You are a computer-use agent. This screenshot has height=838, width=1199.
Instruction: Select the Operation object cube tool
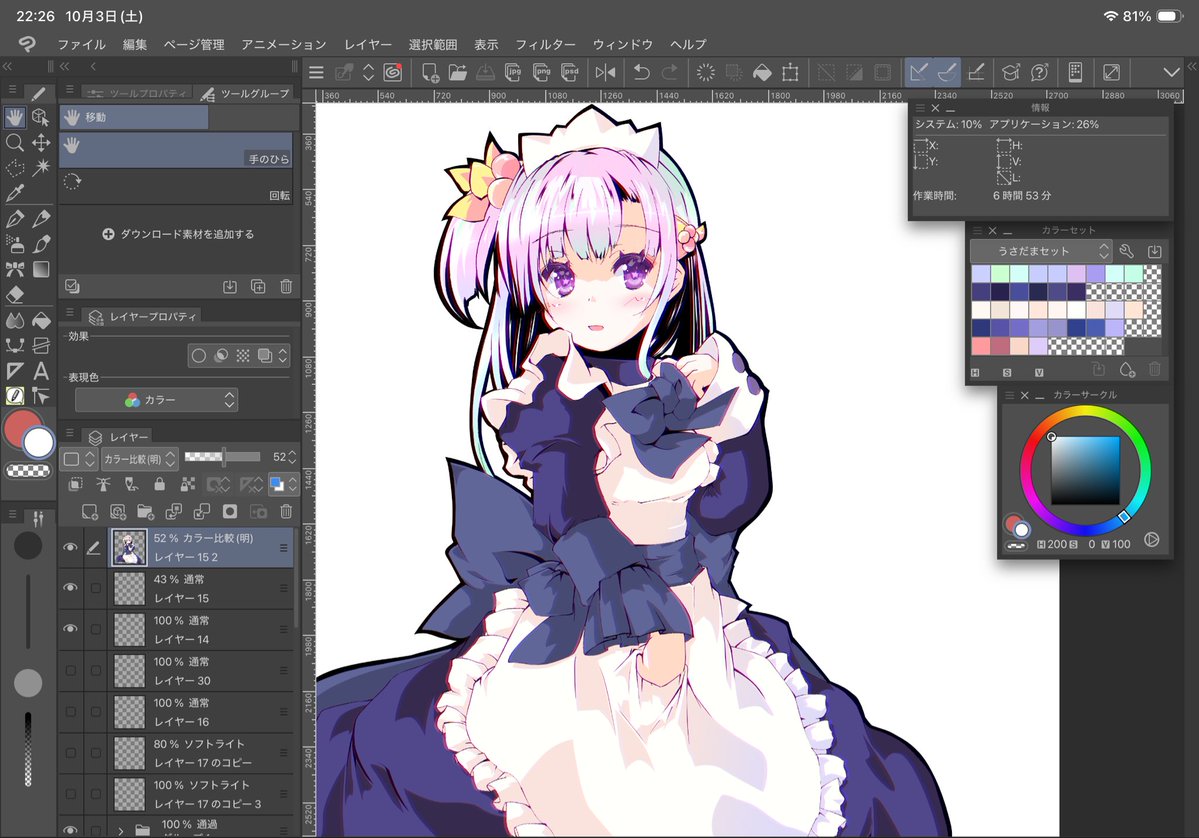point(41,117)
